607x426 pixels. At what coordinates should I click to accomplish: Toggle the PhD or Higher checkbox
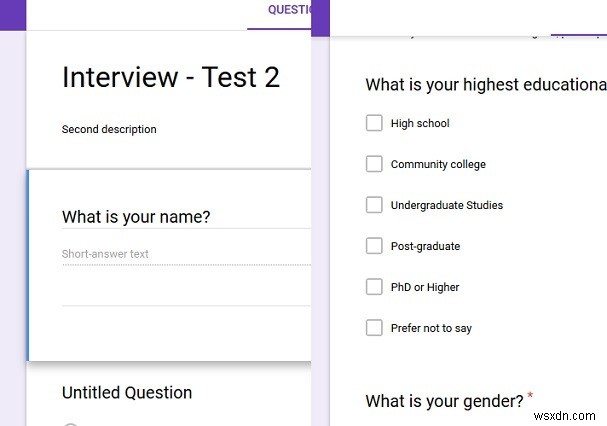tap(374, 287)
